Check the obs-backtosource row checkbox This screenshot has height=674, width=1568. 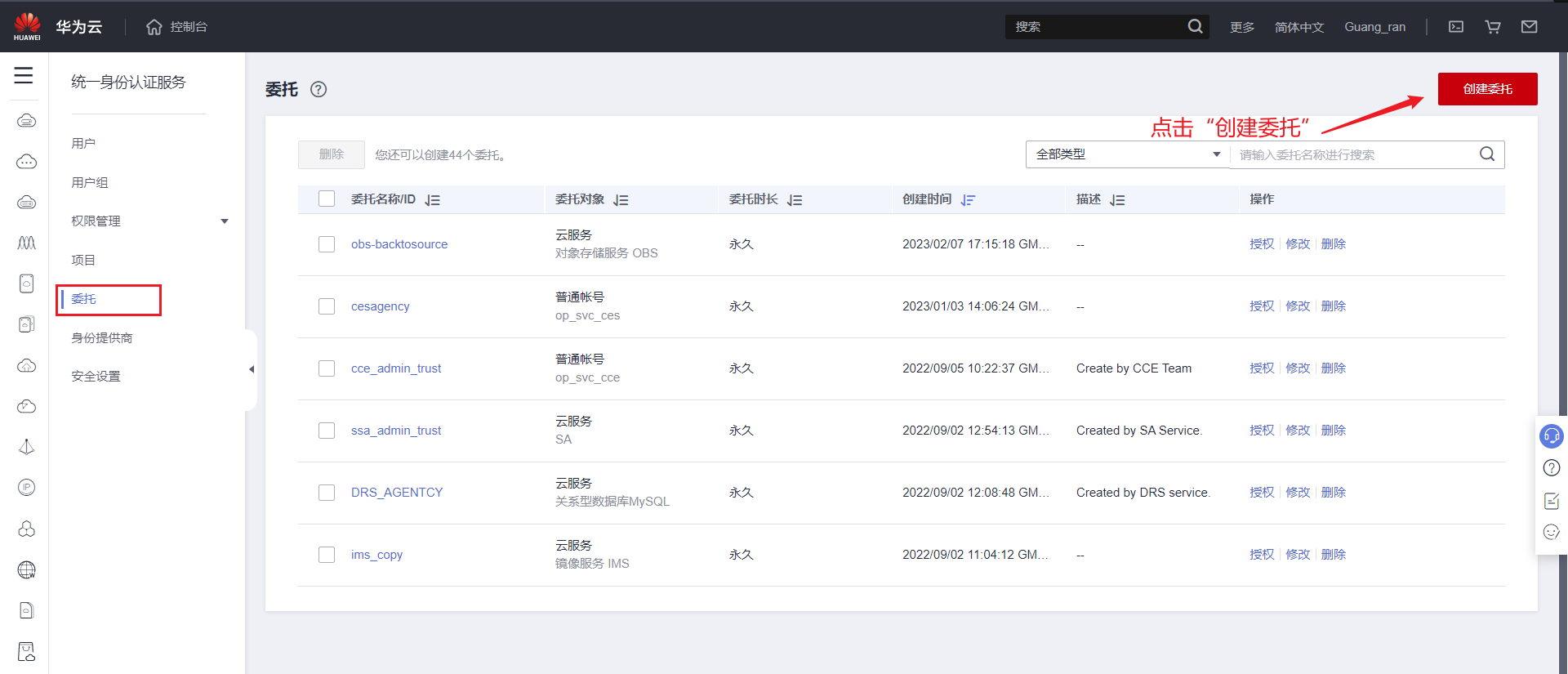pyautogui.click(x=327, y=244)
